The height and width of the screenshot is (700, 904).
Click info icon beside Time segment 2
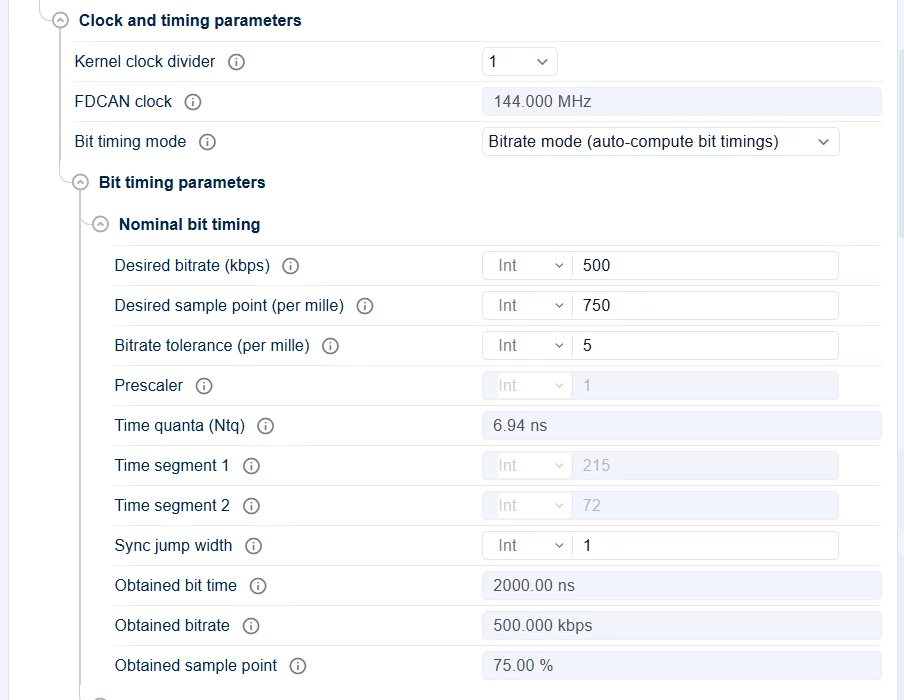(251, 506)
